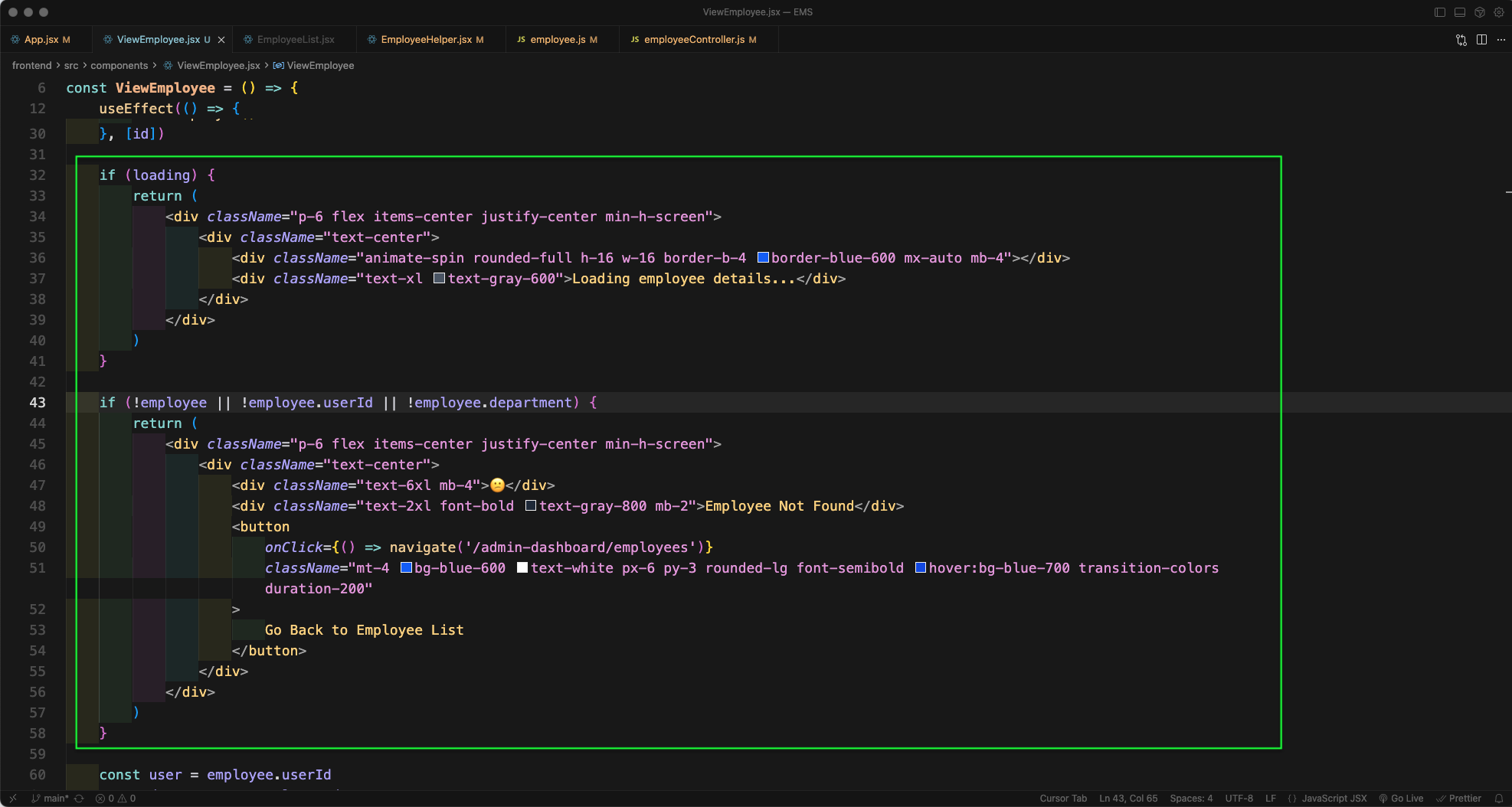Click on 'Go Back to Employee List' text
1512x807 pixels.
click(364, 630)
